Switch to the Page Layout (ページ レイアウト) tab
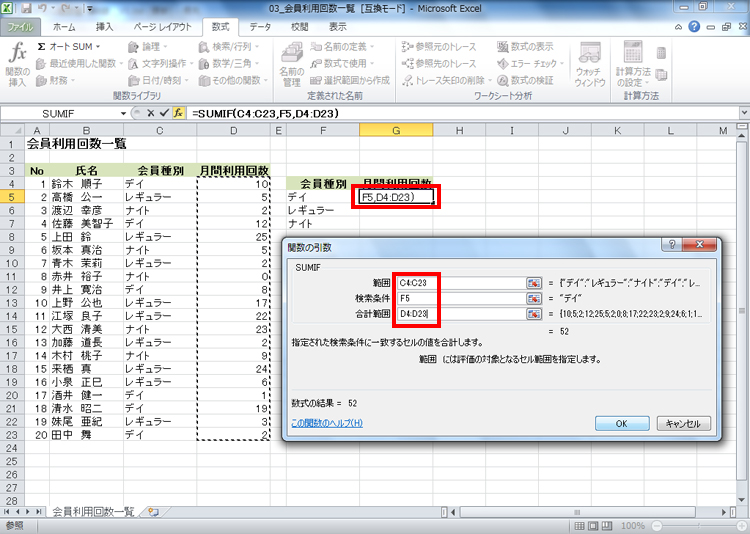The image size is (750, 534). pos(162,27)
